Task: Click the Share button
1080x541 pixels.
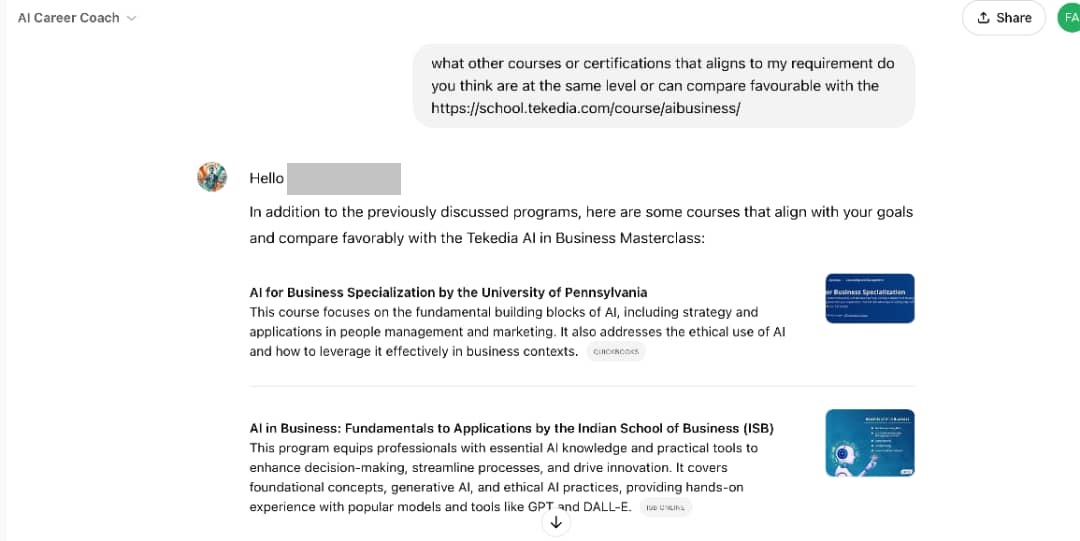Action: [x=1003, y=18]
